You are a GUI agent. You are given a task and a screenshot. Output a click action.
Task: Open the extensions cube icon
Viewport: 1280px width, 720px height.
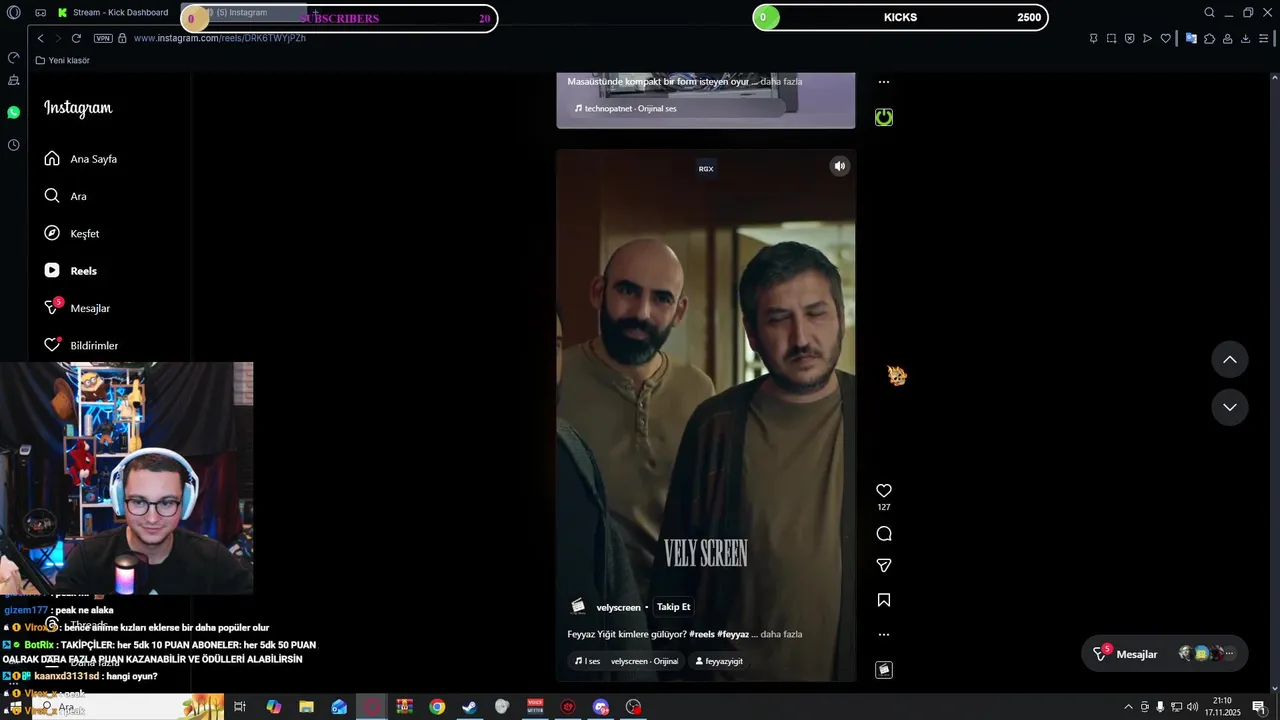(x=1209, y=38)
